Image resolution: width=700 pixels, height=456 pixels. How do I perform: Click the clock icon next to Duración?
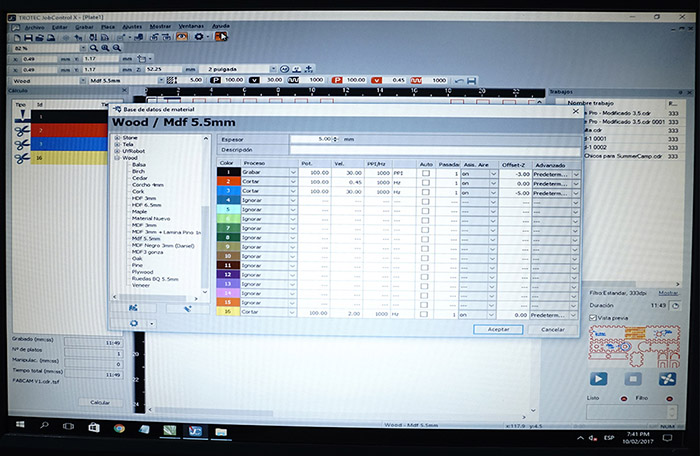coord(675,306)
